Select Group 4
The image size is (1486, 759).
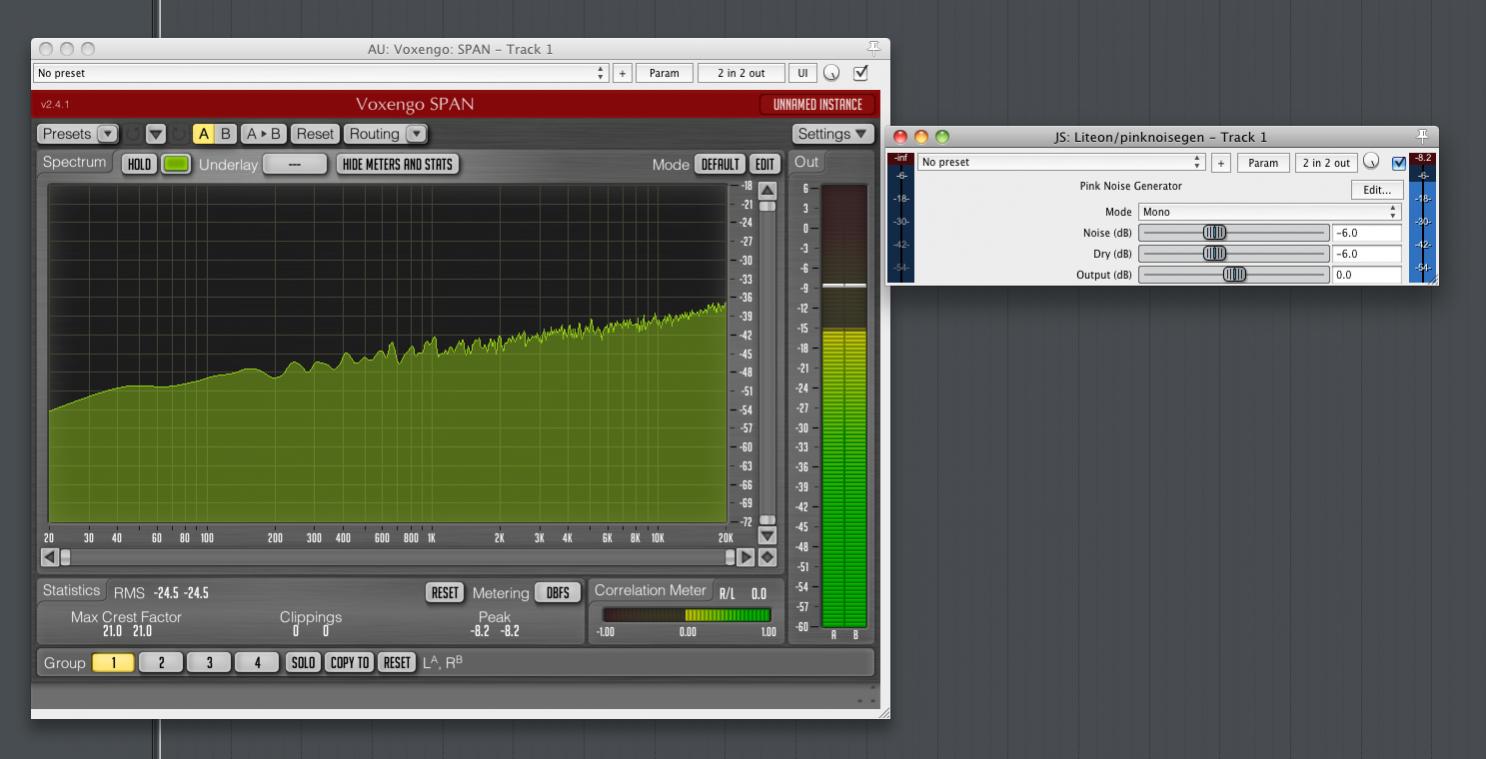(x=257, y=662)
